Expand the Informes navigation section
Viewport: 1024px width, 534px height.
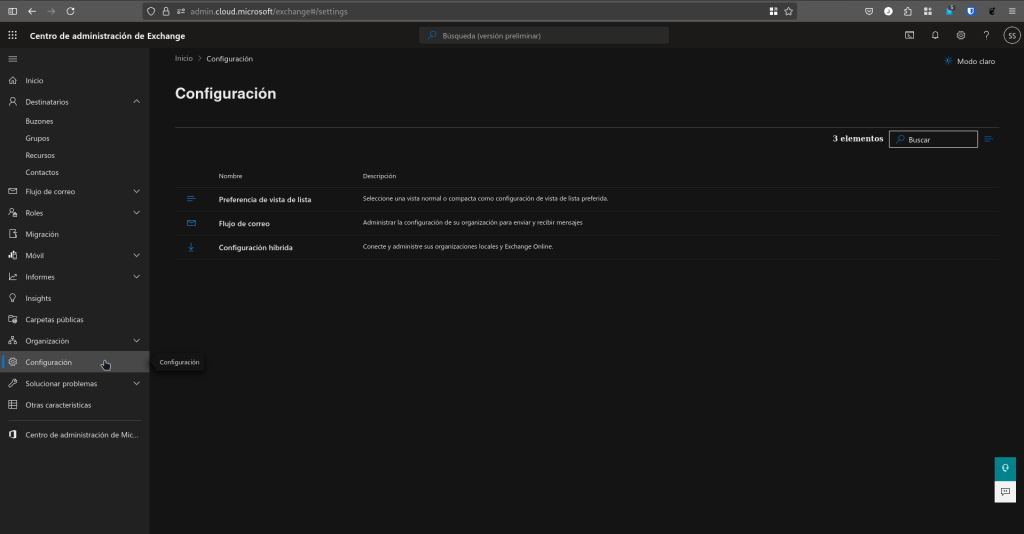[137, 277]
